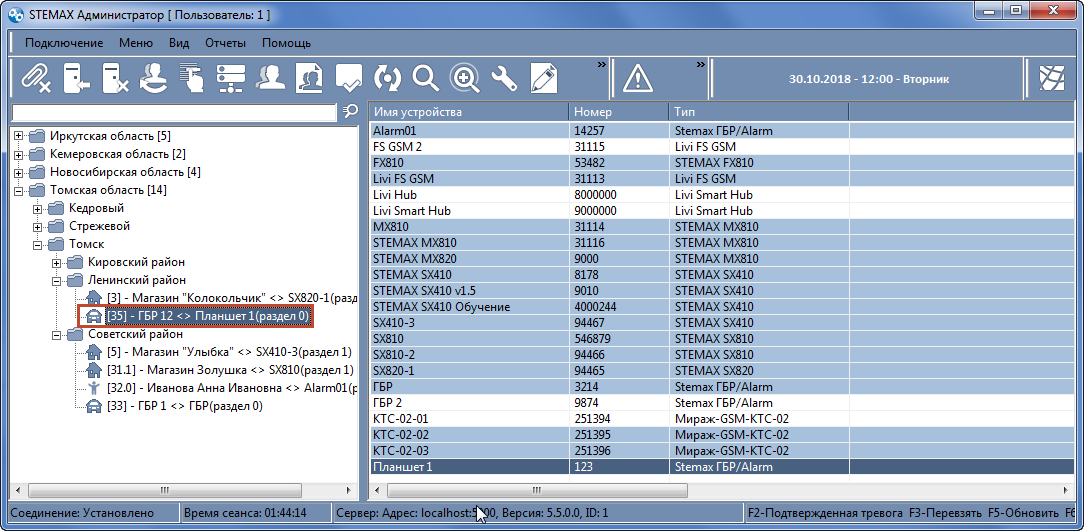The width and height of the screenshot is (1084, 531).
Task: Collapse the Советский район folder
Action: pos(57,334)
